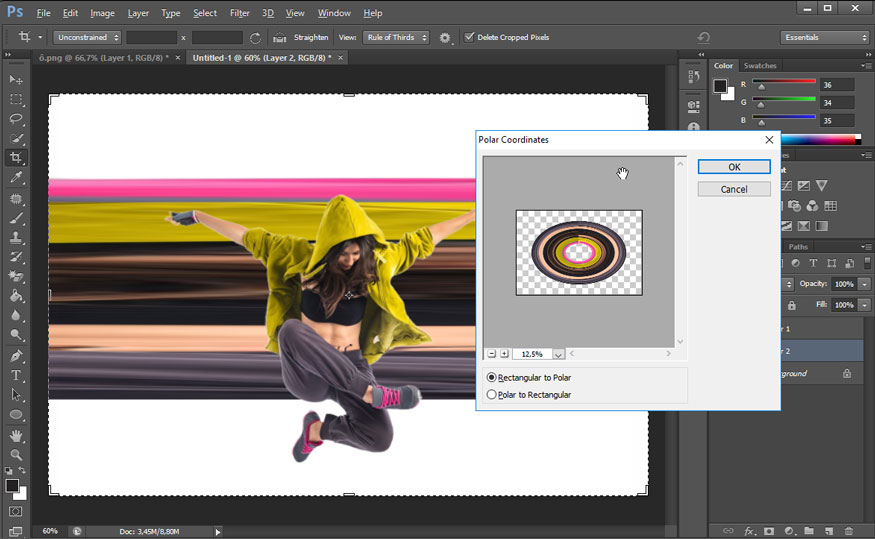This screenshot has height=539, width=875.
Task: Select Rectangular to Polar option
Action: [491, 378]
